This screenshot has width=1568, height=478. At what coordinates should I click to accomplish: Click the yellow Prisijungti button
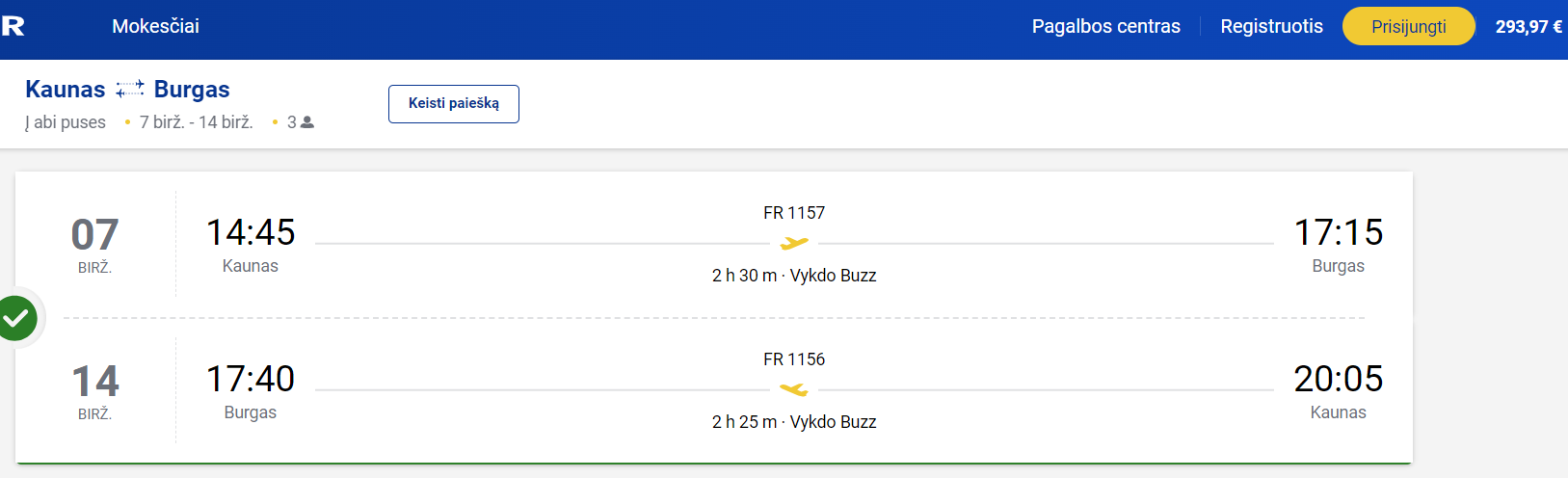(x=1409, y=26)
